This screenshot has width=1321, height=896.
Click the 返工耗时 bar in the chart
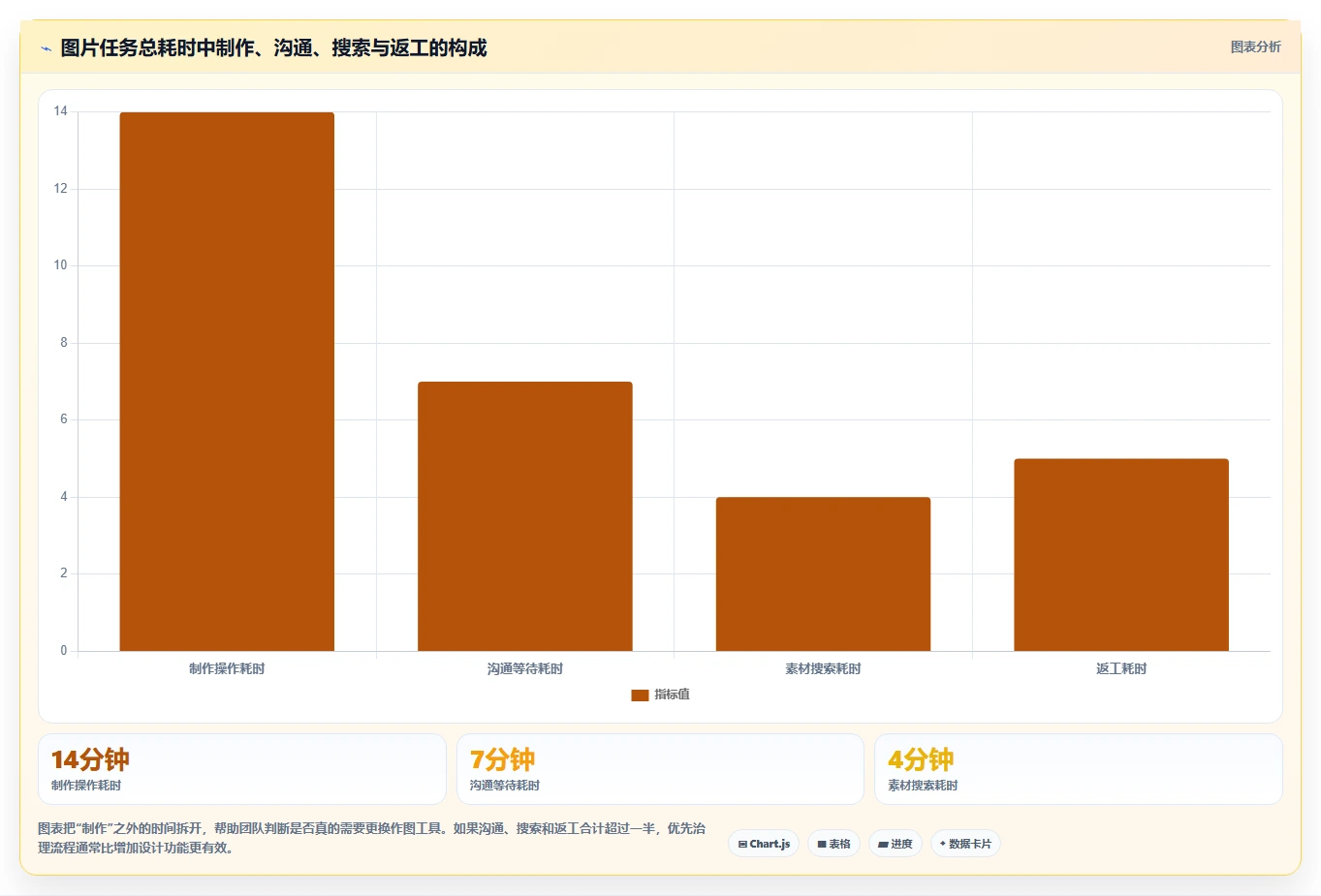click(x=1121, y=555)
